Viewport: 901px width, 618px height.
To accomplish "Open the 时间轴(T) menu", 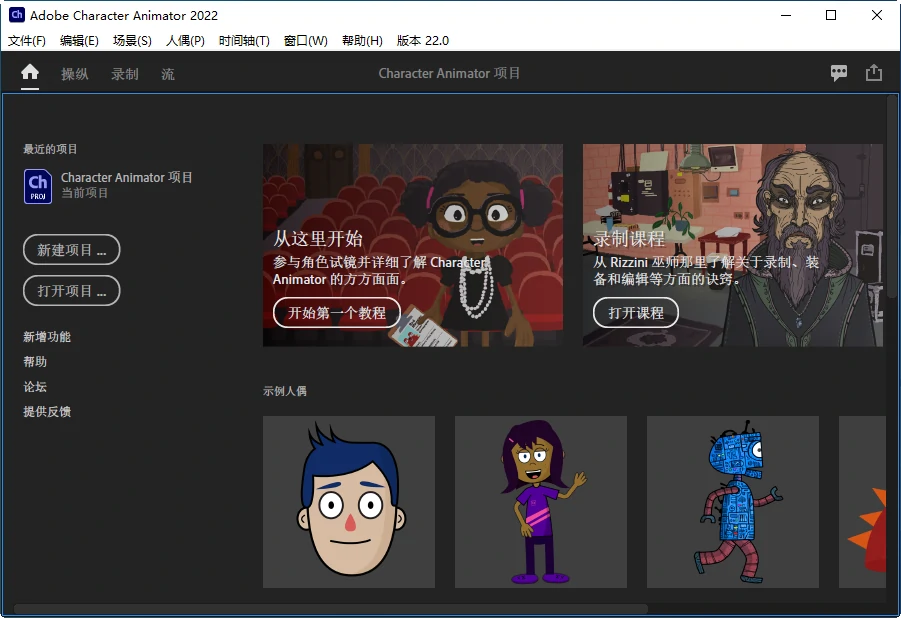I will point(244,41).
